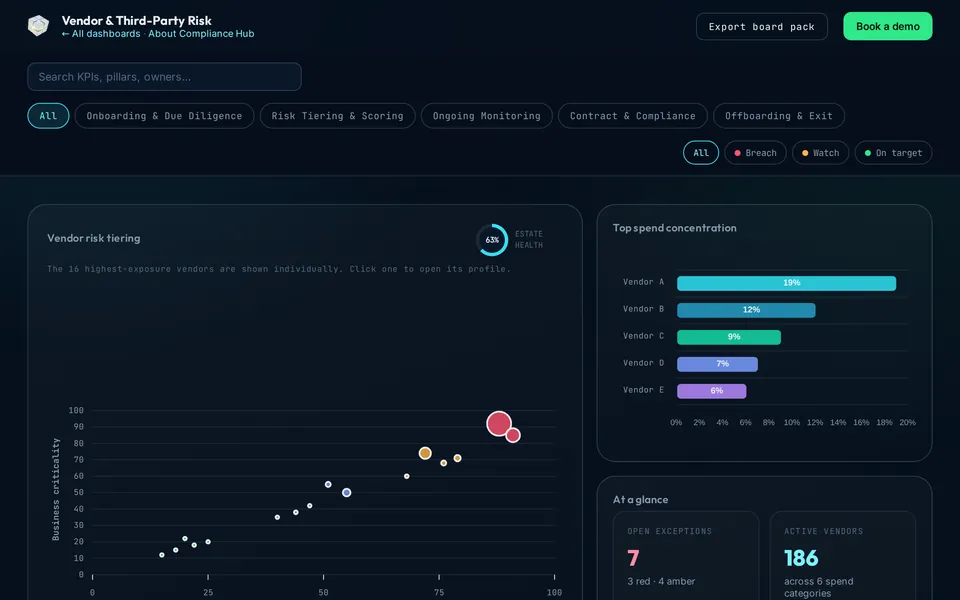The image size is (960, 600).
Task: Click the 63% estate health ring
Action: [492, 239]
